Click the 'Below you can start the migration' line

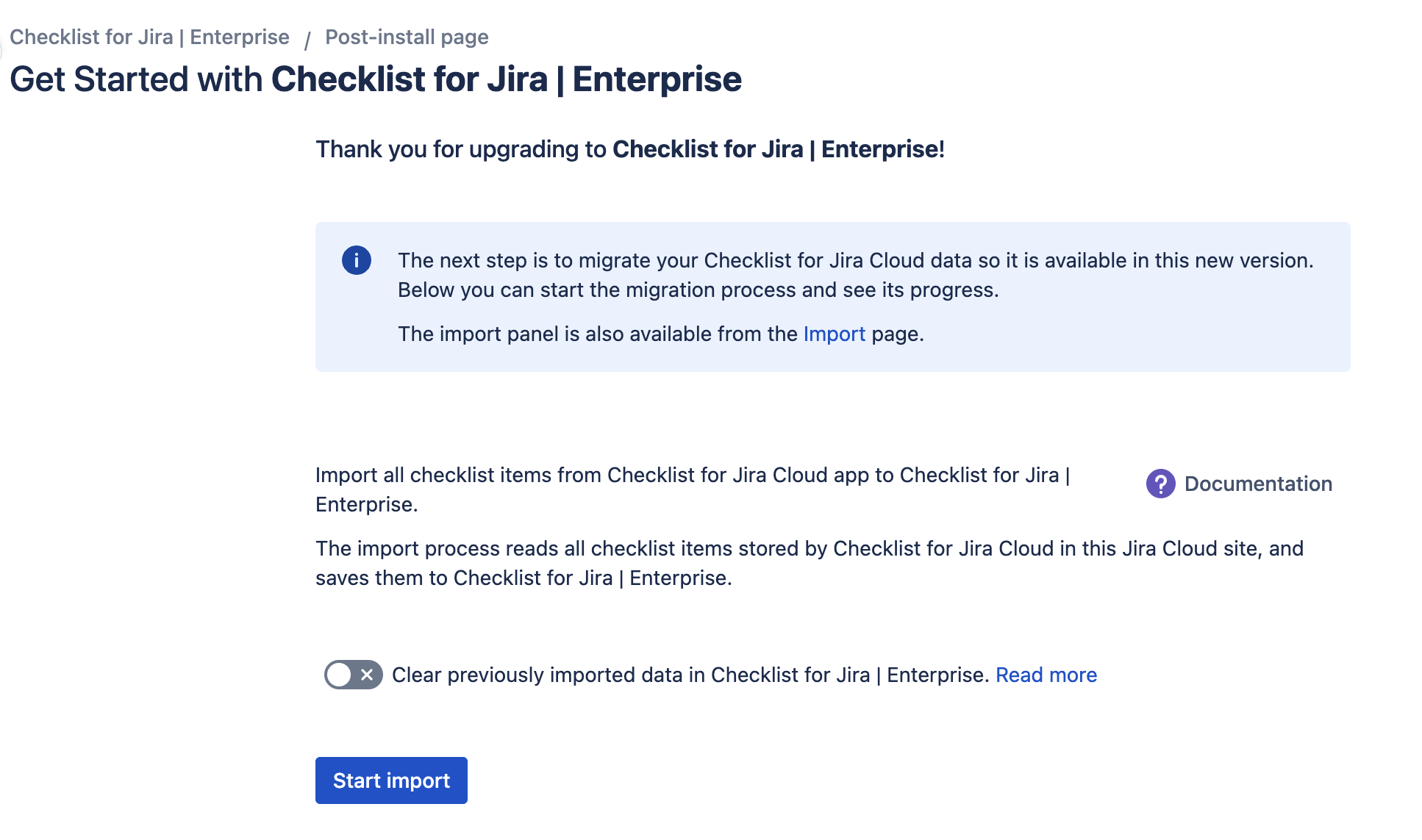click(698, 290)
